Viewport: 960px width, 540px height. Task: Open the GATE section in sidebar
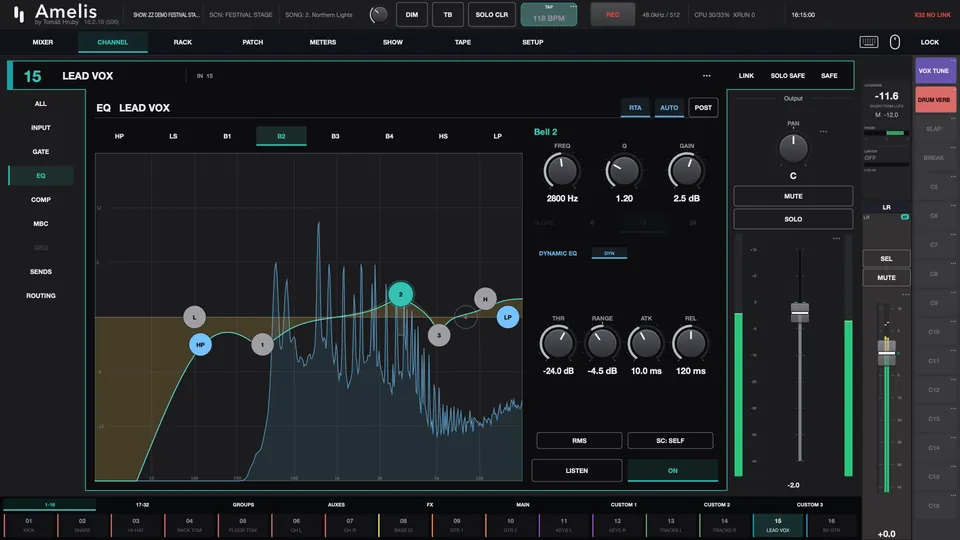pos(41,152)
